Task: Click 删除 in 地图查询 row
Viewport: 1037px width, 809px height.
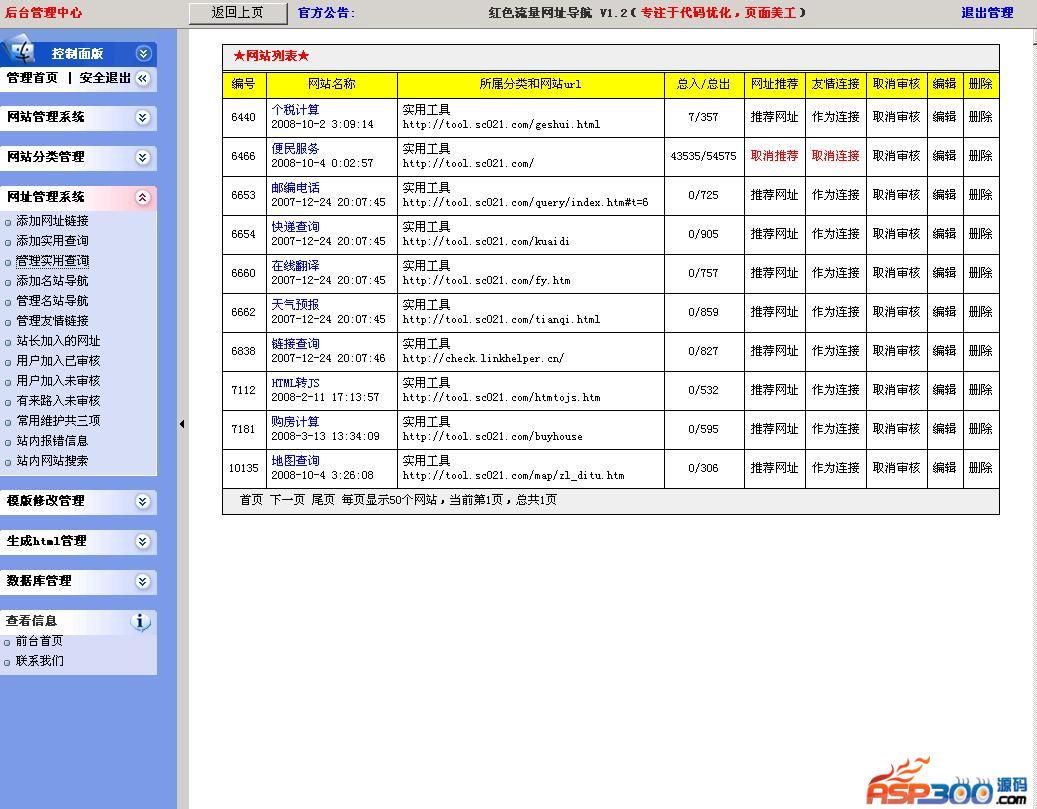Action: tap(980, 468)
